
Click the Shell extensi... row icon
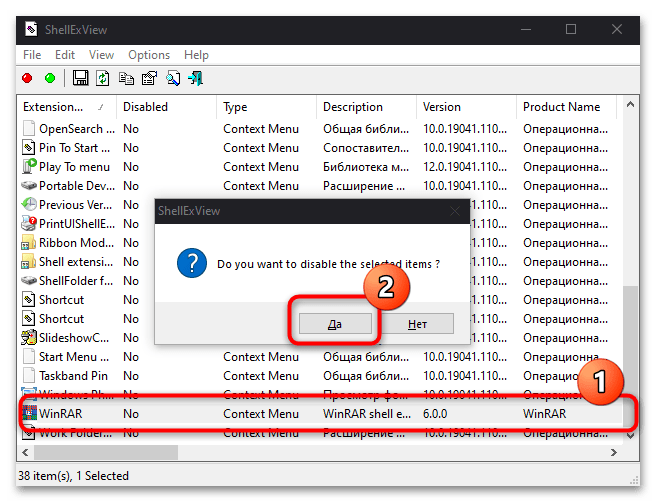28,262
